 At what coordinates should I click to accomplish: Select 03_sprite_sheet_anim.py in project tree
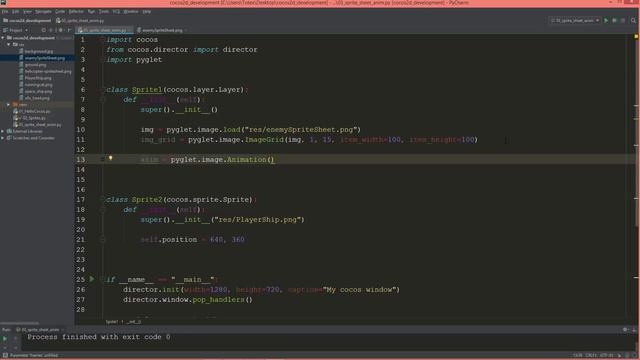click(40, 124)
